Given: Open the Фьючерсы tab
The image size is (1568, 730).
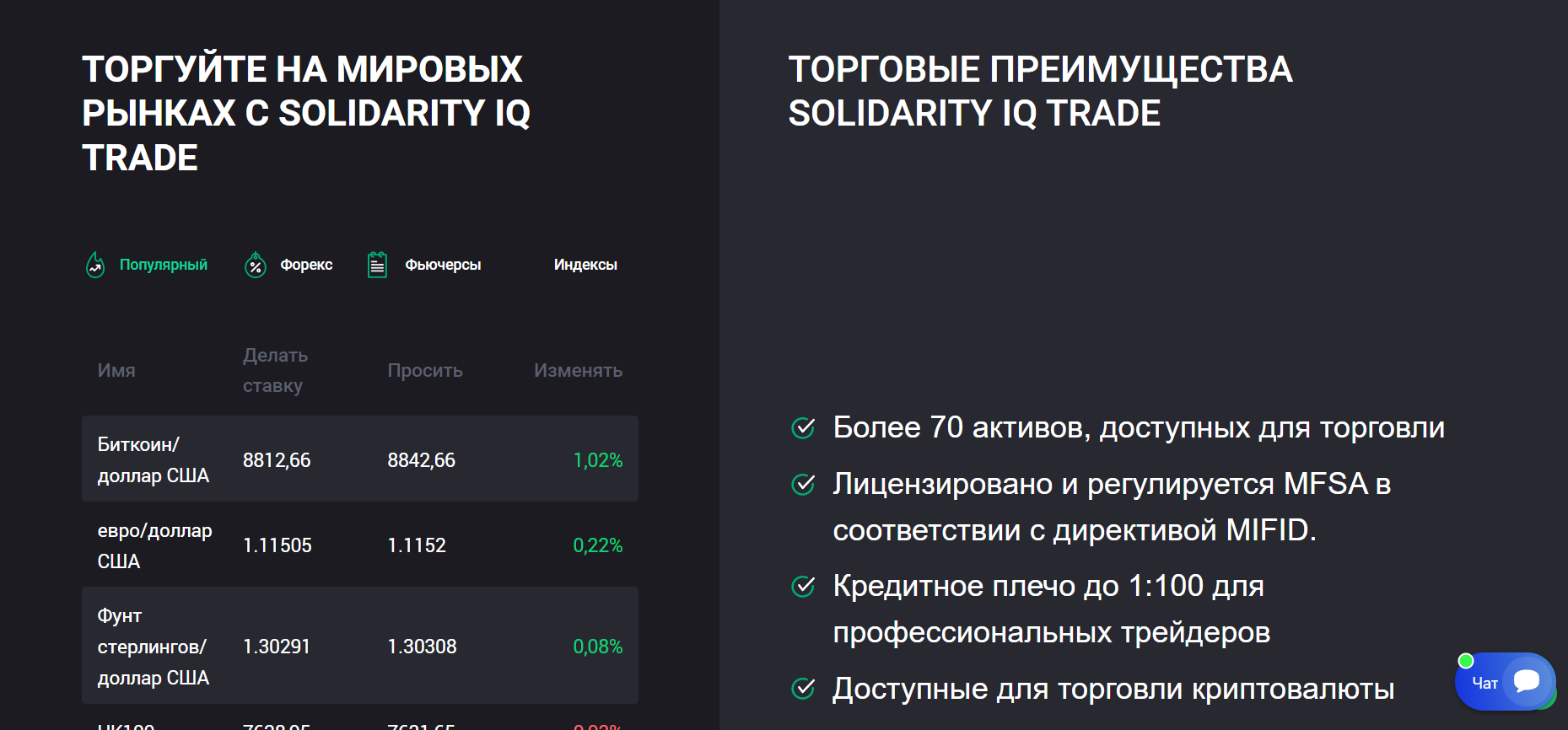Looking at the screenshot, I should click(441, 264).
